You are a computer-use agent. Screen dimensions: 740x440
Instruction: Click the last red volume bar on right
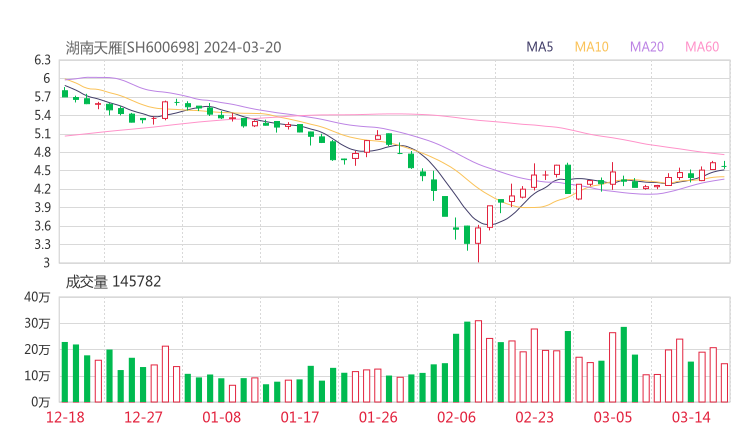(724, 383)
